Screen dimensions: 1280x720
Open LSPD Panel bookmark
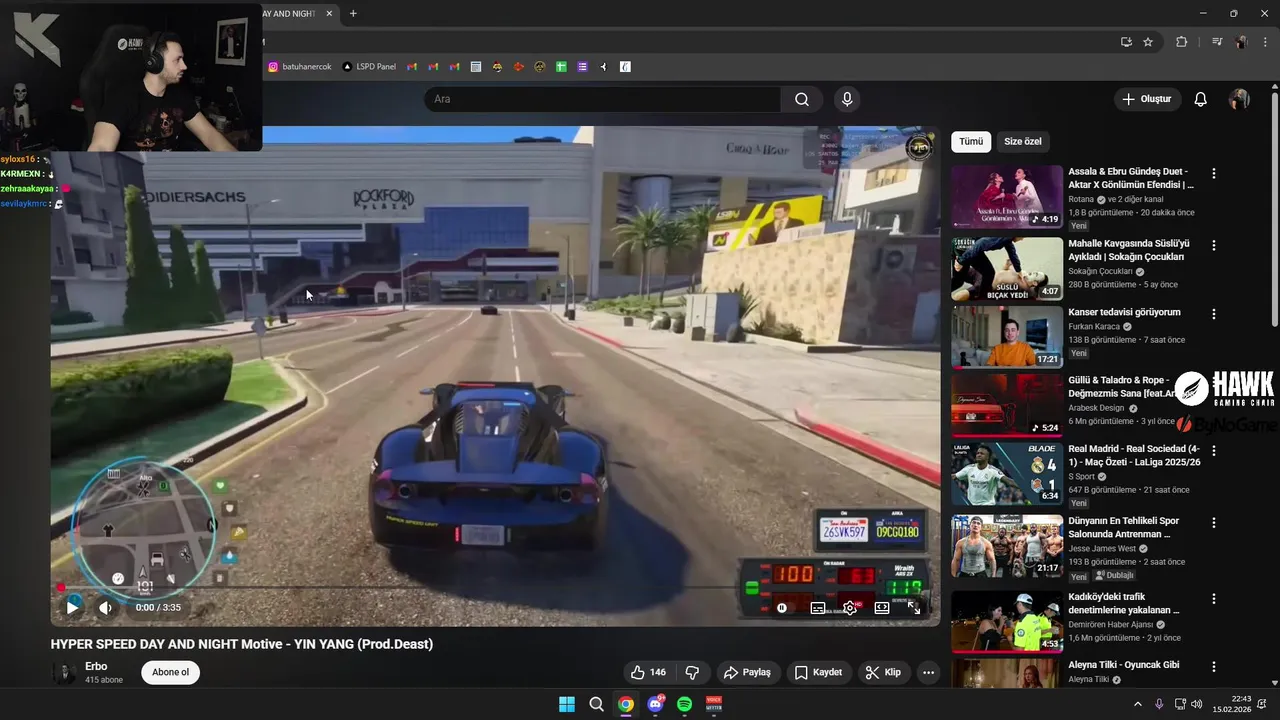tap(369, 66)
